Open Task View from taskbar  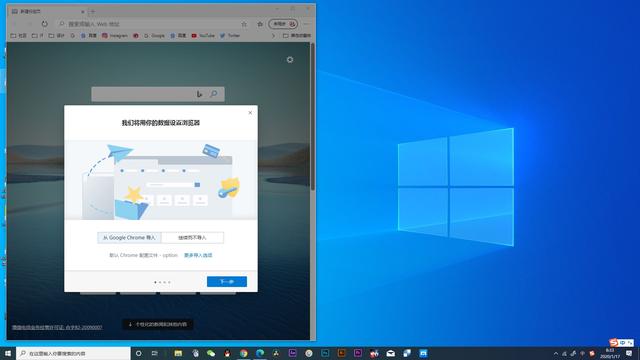point(155,353)
